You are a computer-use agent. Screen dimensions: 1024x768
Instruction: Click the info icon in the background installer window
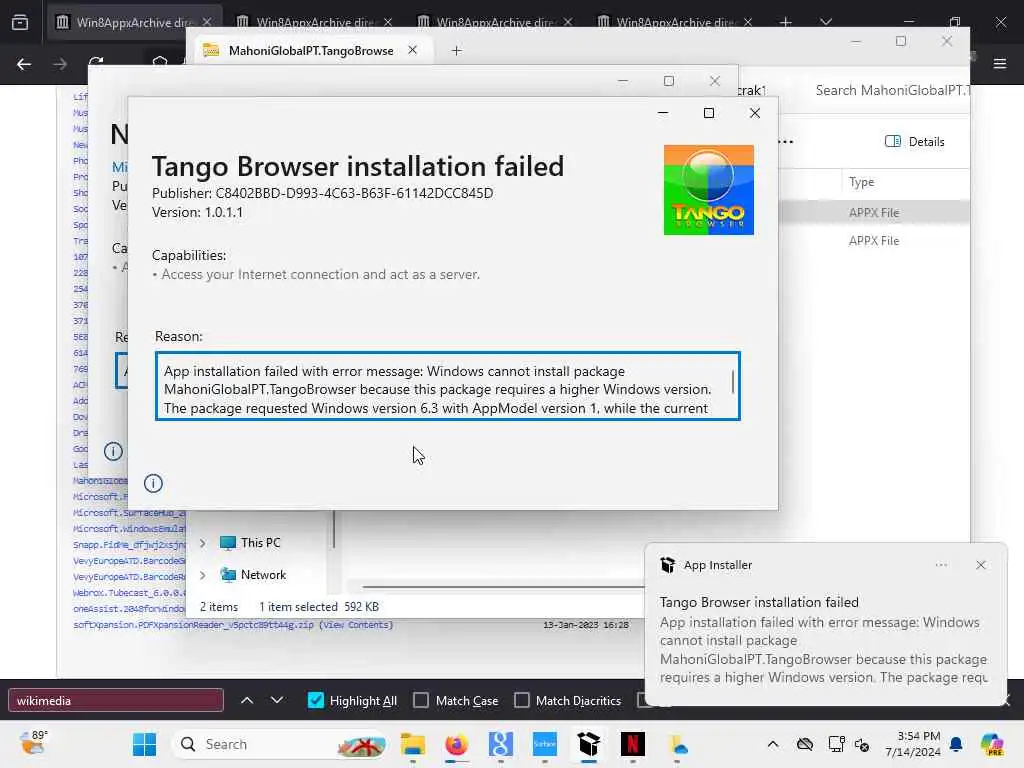(x=113, y=451)
